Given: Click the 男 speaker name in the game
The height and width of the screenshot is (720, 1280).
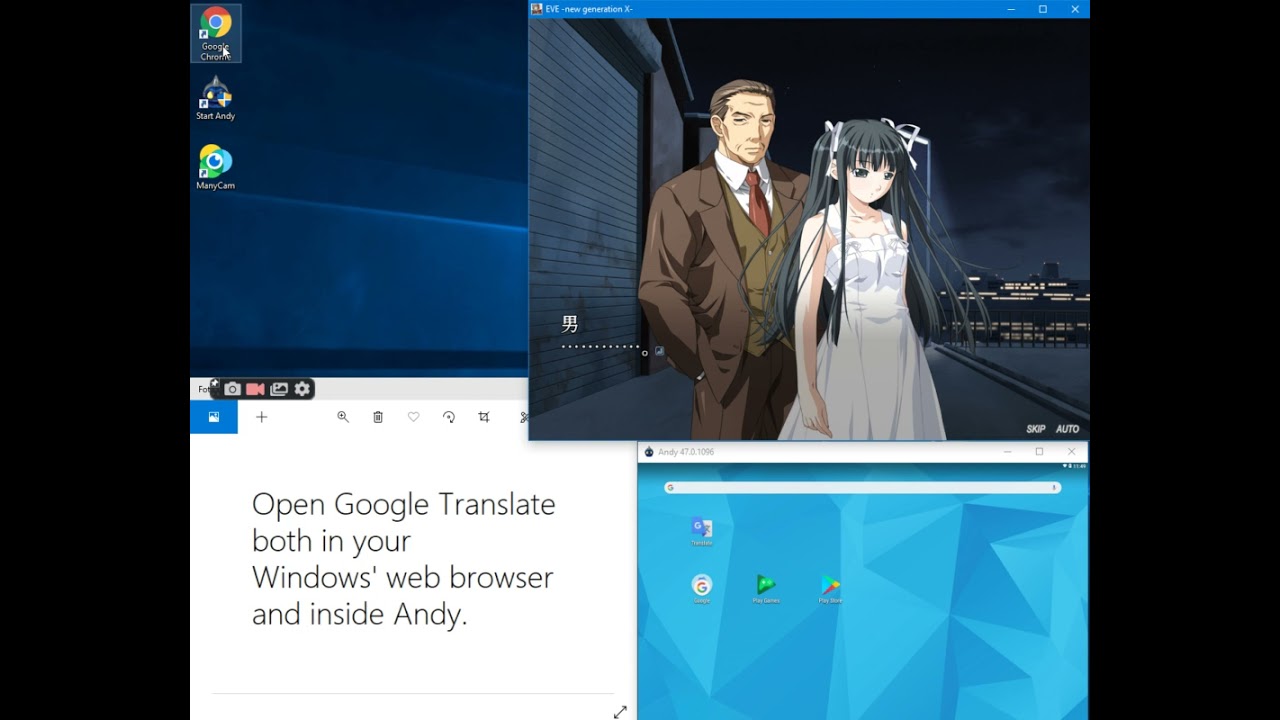Looking at the screenshot, I should (x=570, y=324).
